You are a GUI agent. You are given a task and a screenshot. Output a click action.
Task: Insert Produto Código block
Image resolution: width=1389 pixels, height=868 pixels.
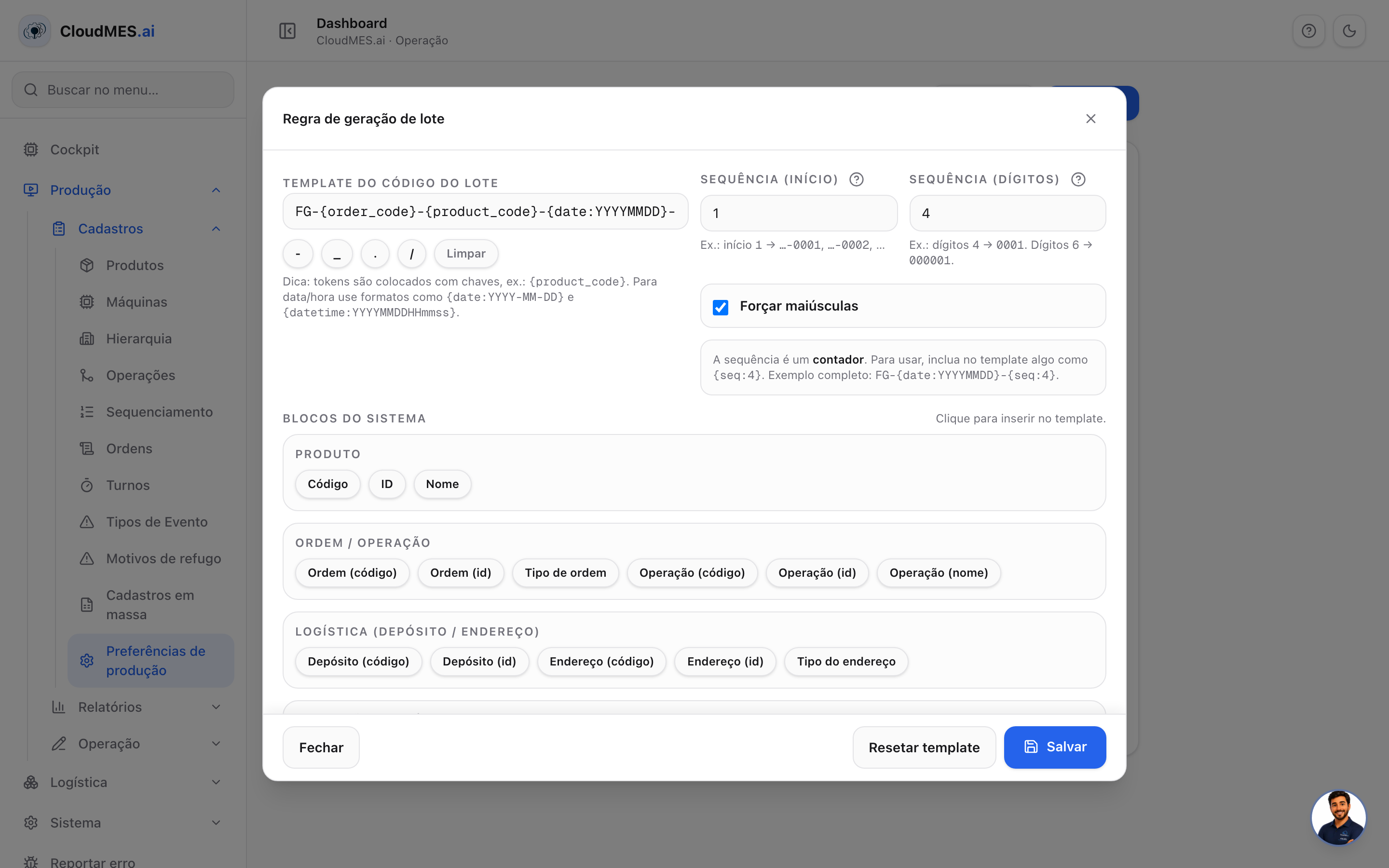(x=328, y=485)
